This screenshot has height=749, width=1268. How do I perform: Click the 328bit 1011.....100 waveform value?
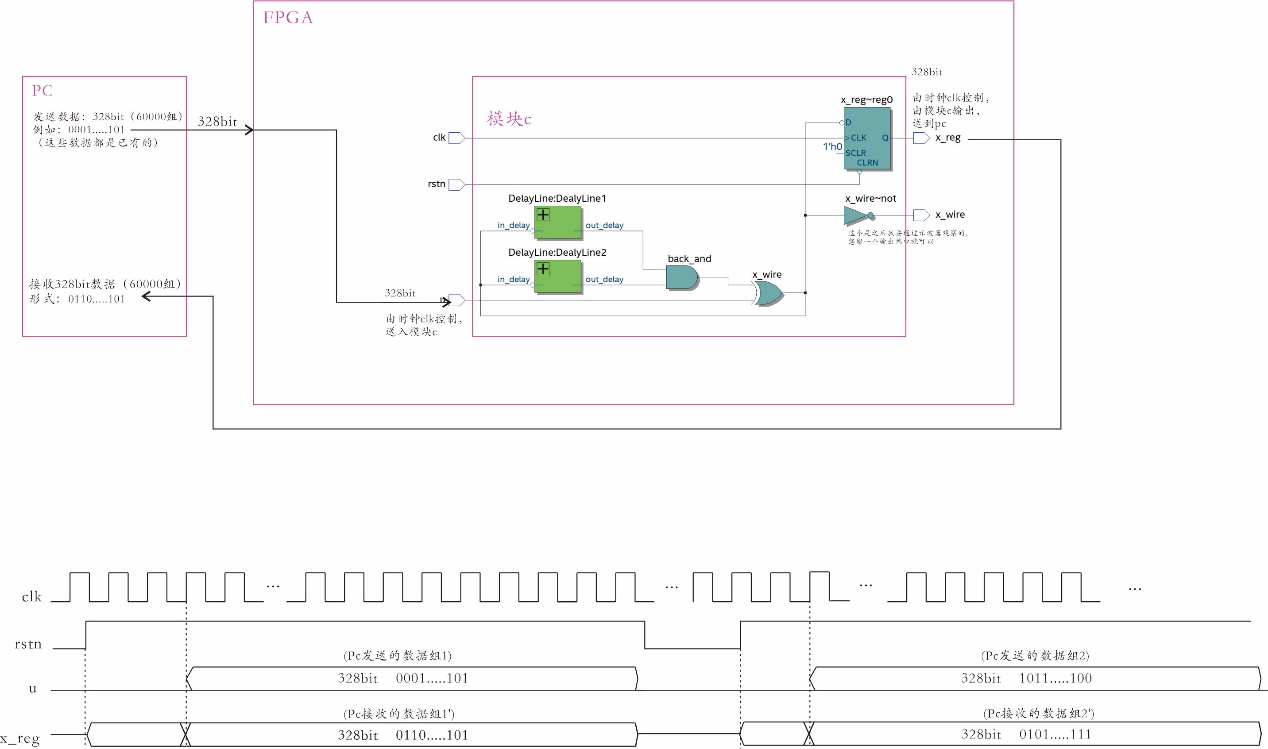click(x=1027, y=678)
